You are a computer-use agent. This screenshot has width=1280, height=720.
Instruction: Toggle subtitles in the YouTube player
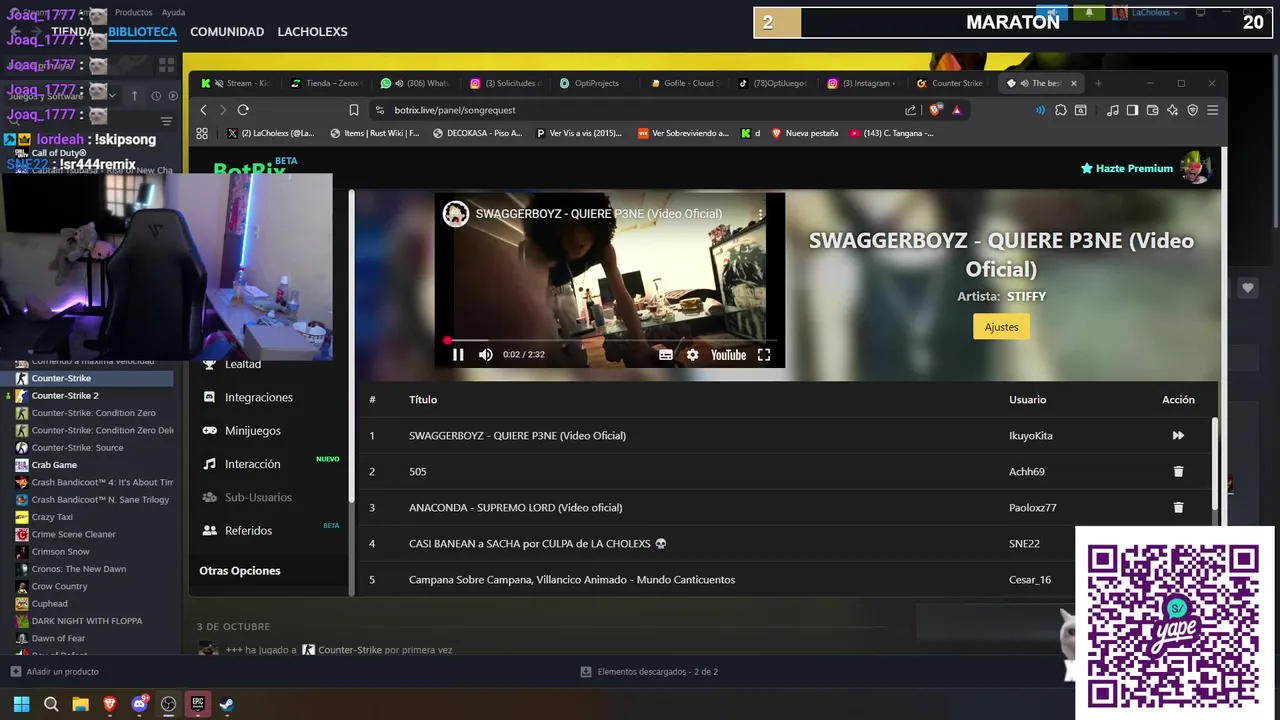(666, 355)
